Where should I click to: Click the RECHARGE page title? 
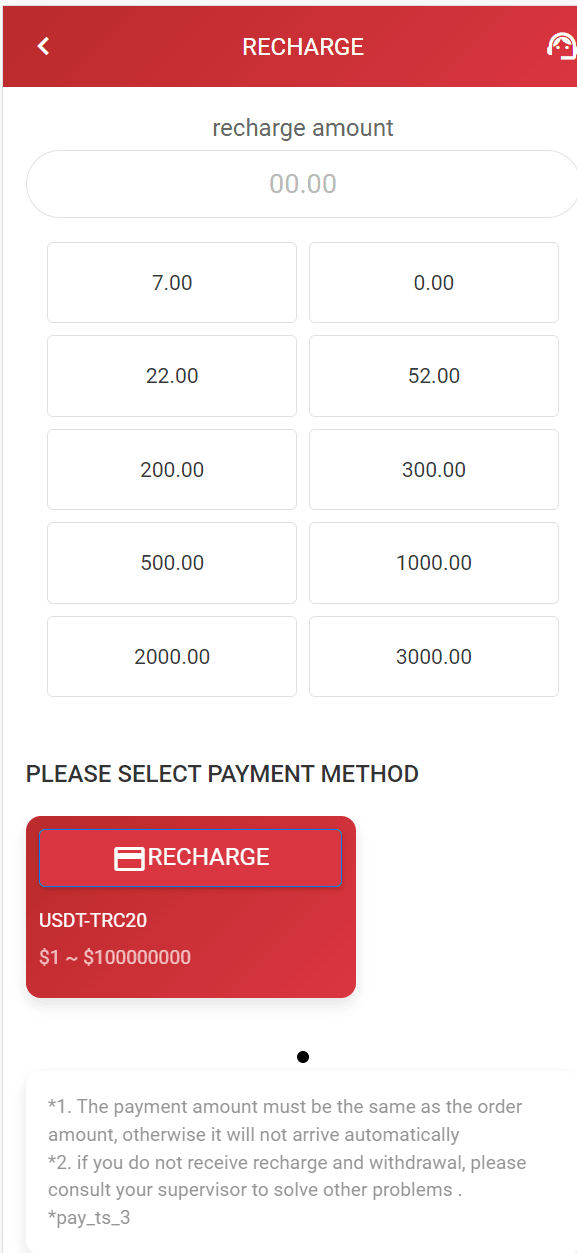click(x=303, y=47)
